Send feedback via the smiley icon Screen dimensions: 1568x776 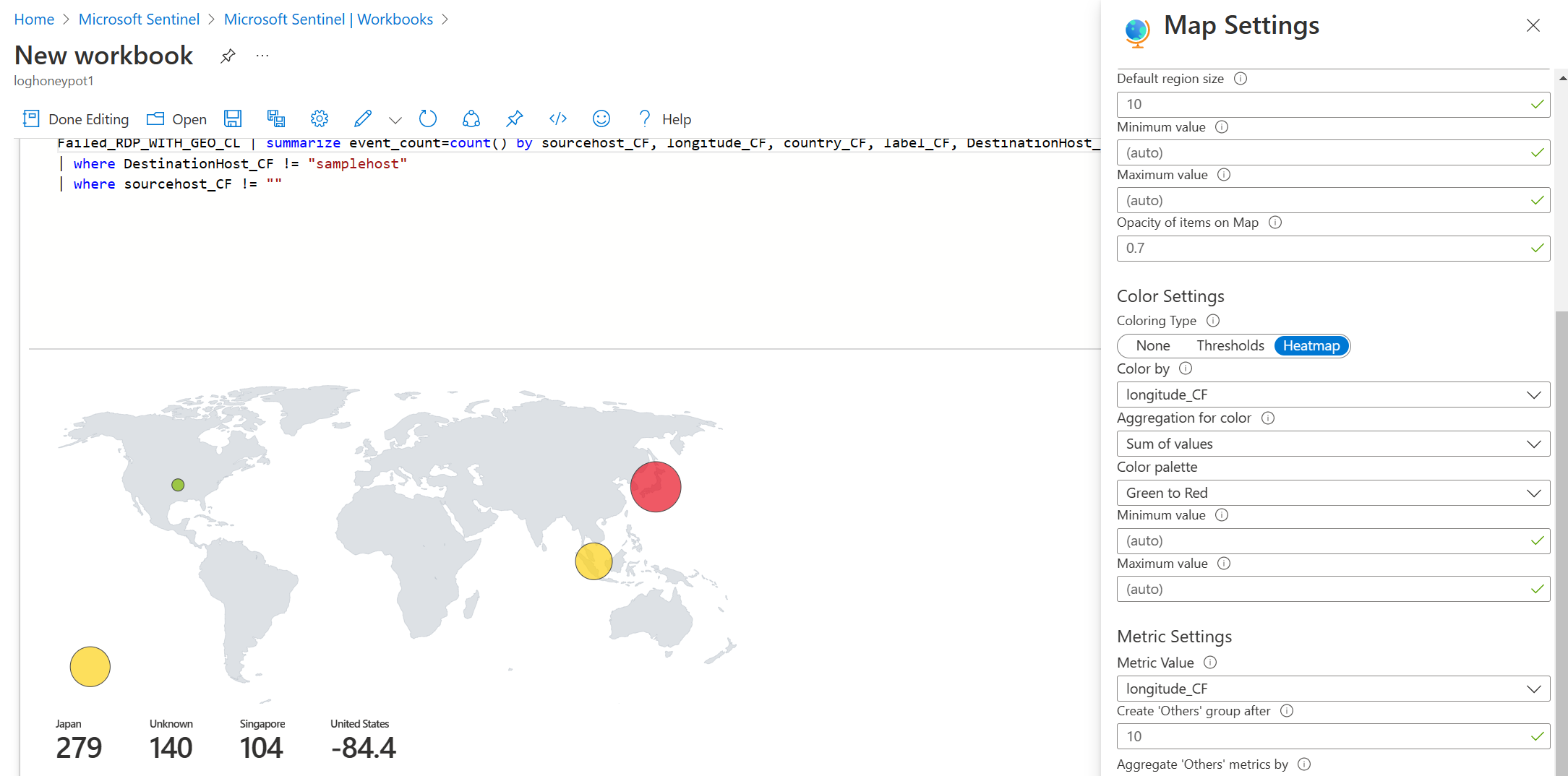pyautogui.click(x=601, y=118)
